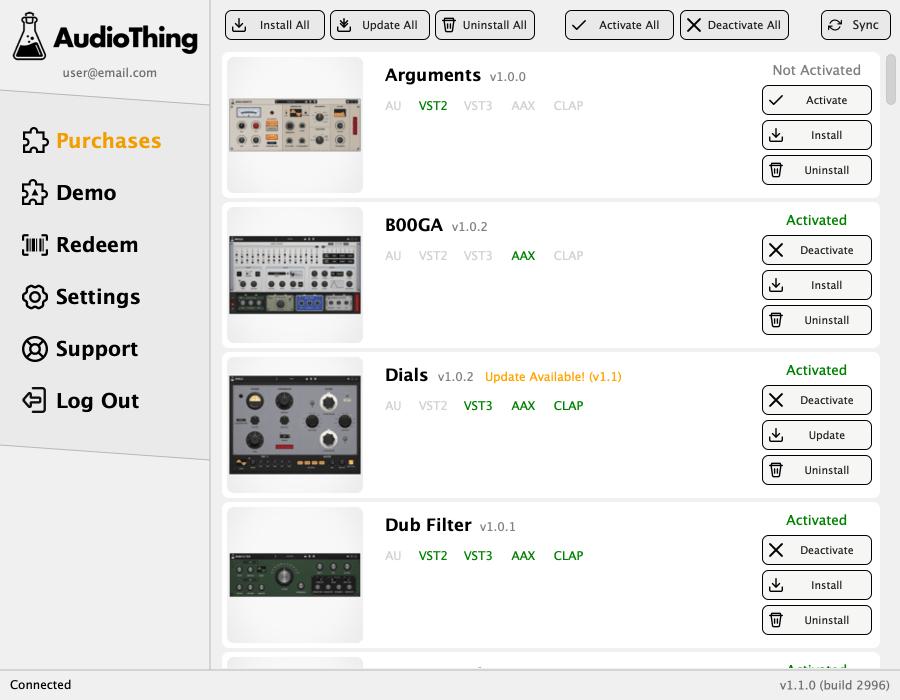Viewport: 900px width, 700px height.
Task: Click the AudioThing flask logo
Action: 27,37
